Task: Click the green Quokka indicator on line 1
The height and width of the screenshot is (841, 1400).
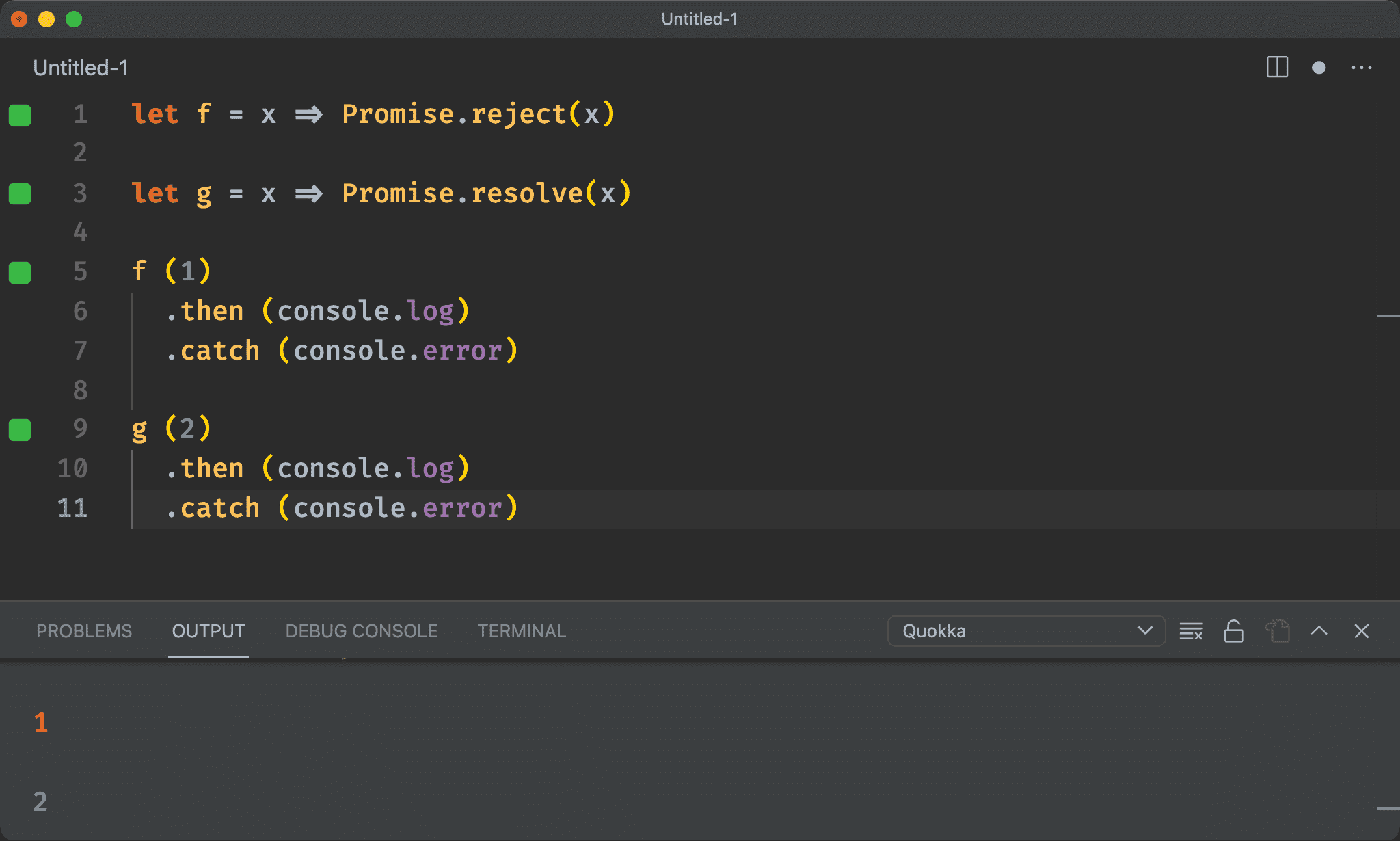Action: pyautogui.click(x=20, y=115)
